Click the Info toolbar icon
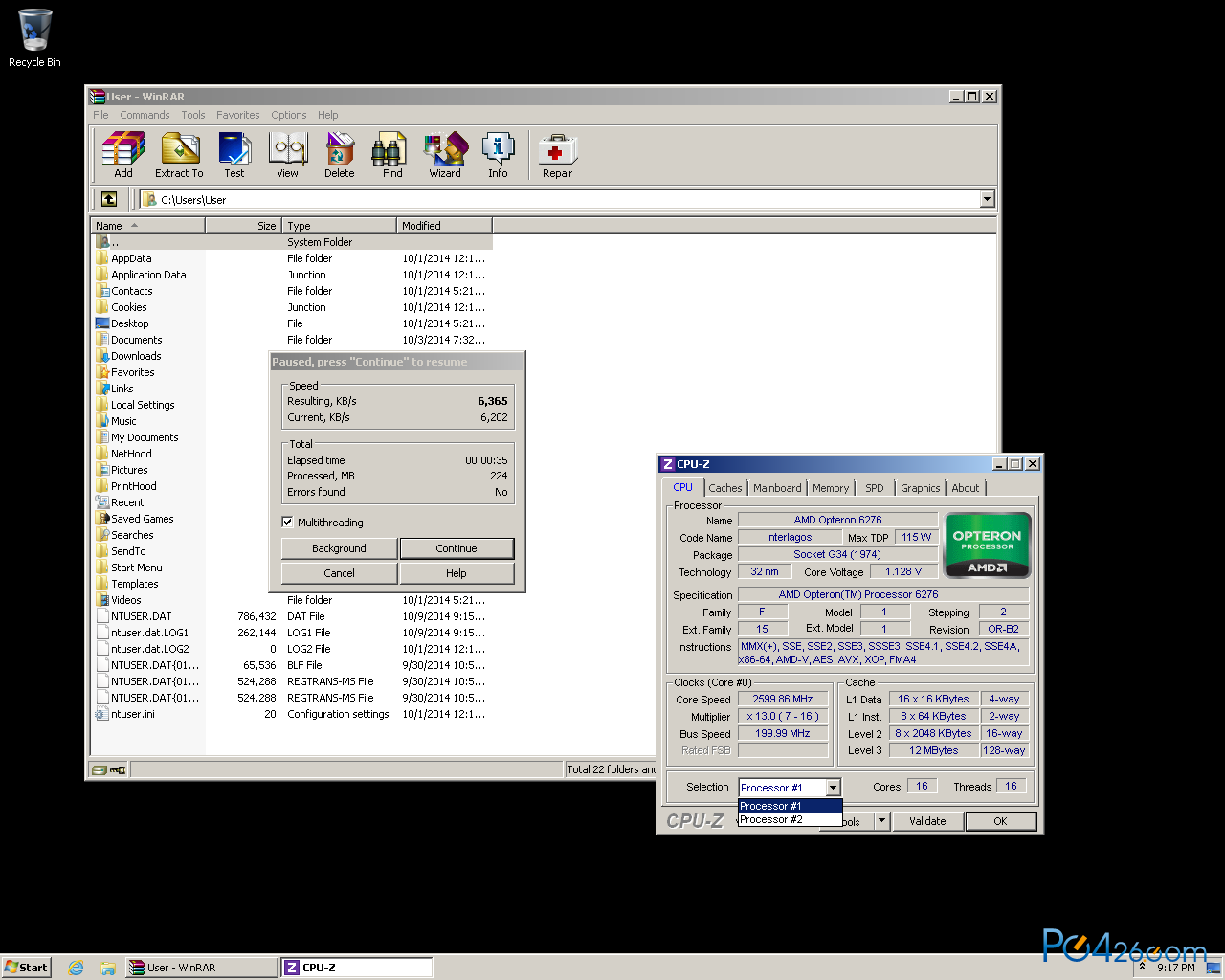Viewport: 1225px width, 980px height. 498,155
